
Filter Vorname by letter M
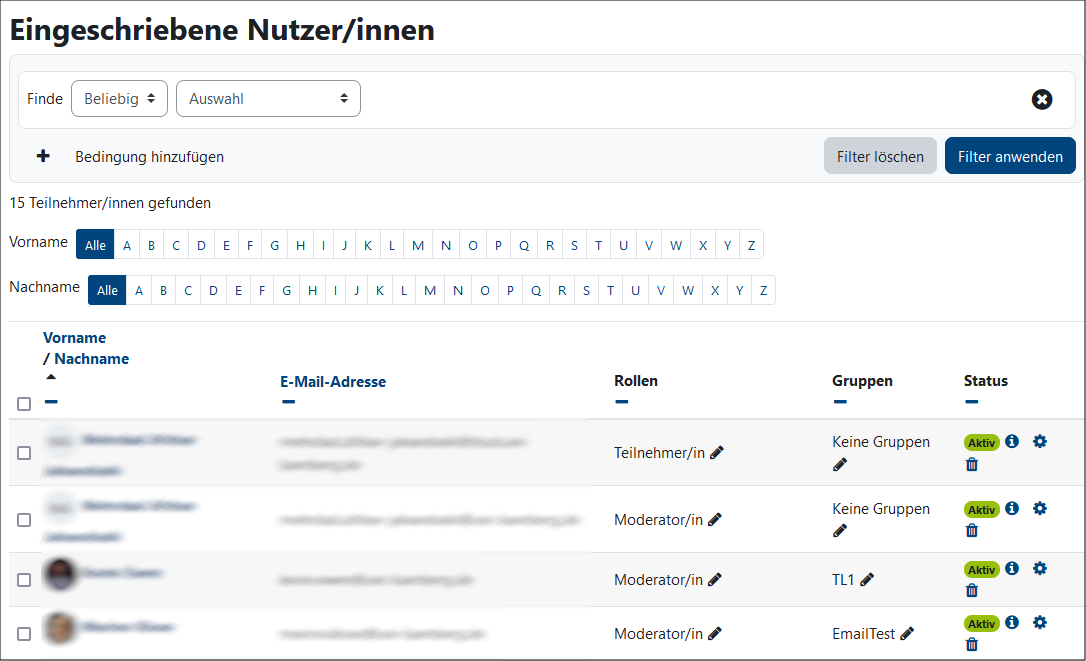pyautogui.click(x=418, y=245)
